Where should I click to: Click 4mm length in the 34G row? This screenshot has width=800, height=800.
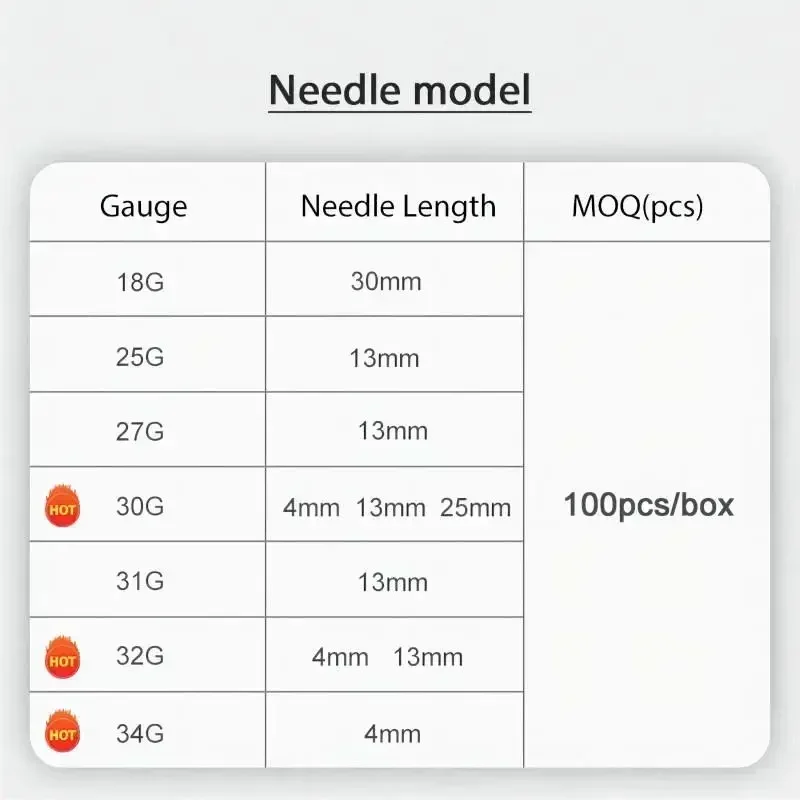pyautogui.click(x=392, y=734)
